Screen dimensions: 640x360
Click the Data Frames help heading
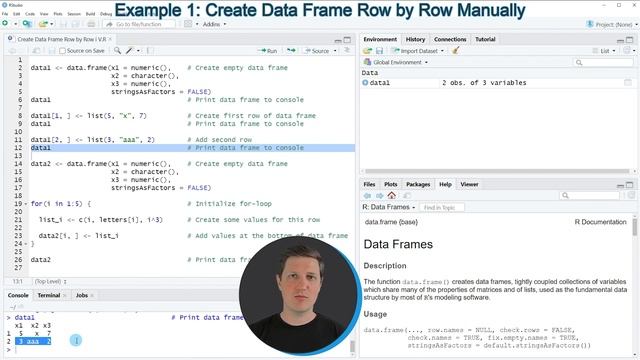(398, 244)
